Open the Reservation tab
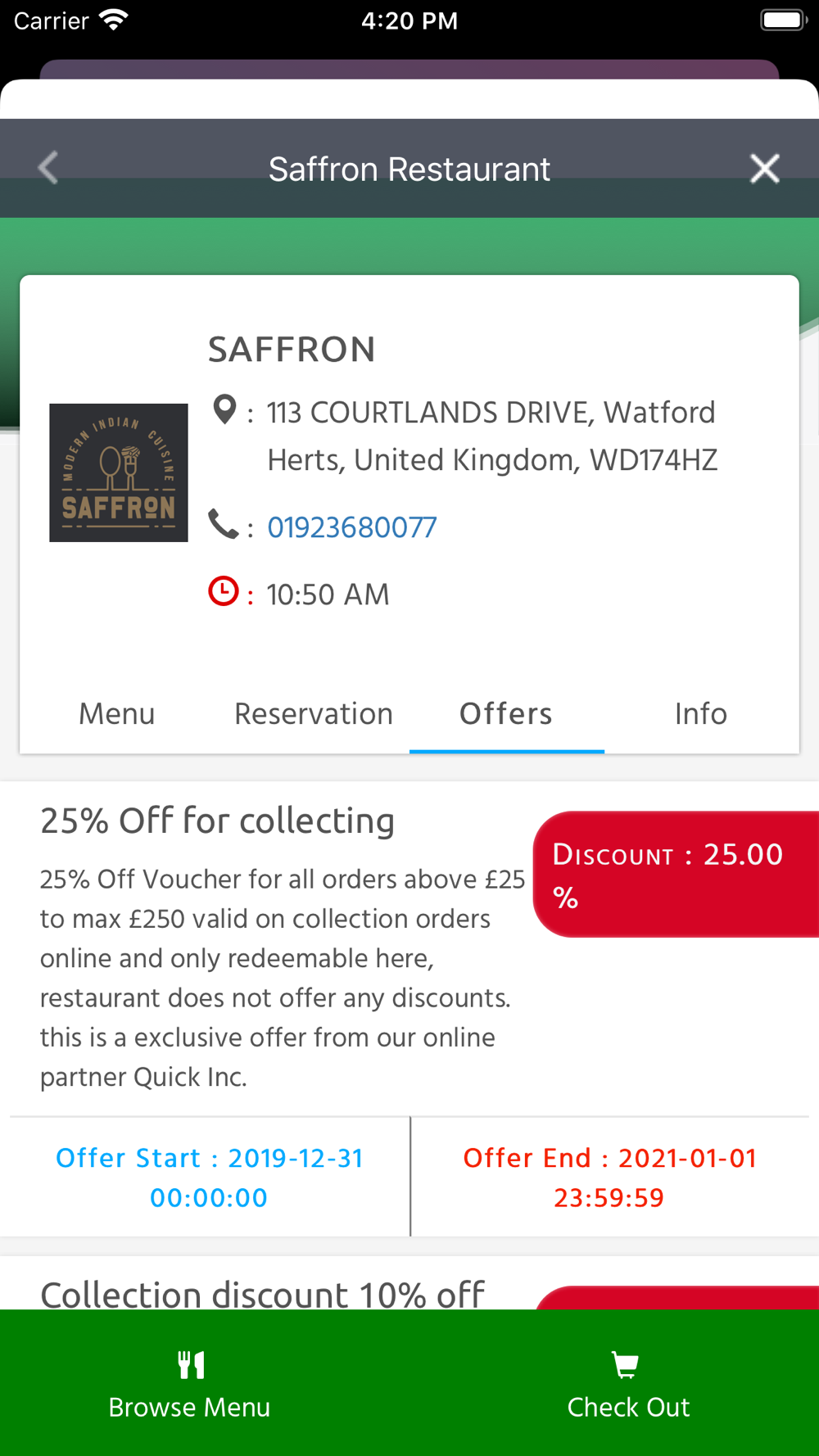 314,714
